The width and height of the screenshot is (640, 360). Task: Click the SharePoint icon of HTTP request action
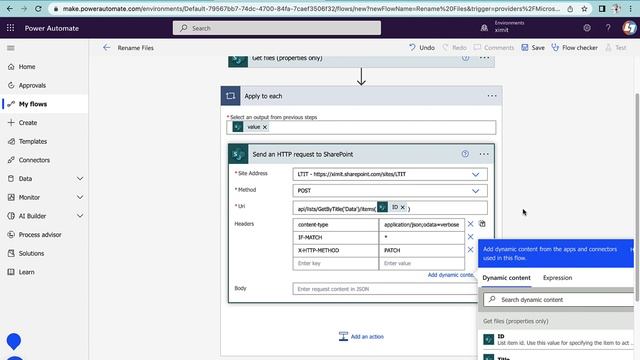coord(238,154)
